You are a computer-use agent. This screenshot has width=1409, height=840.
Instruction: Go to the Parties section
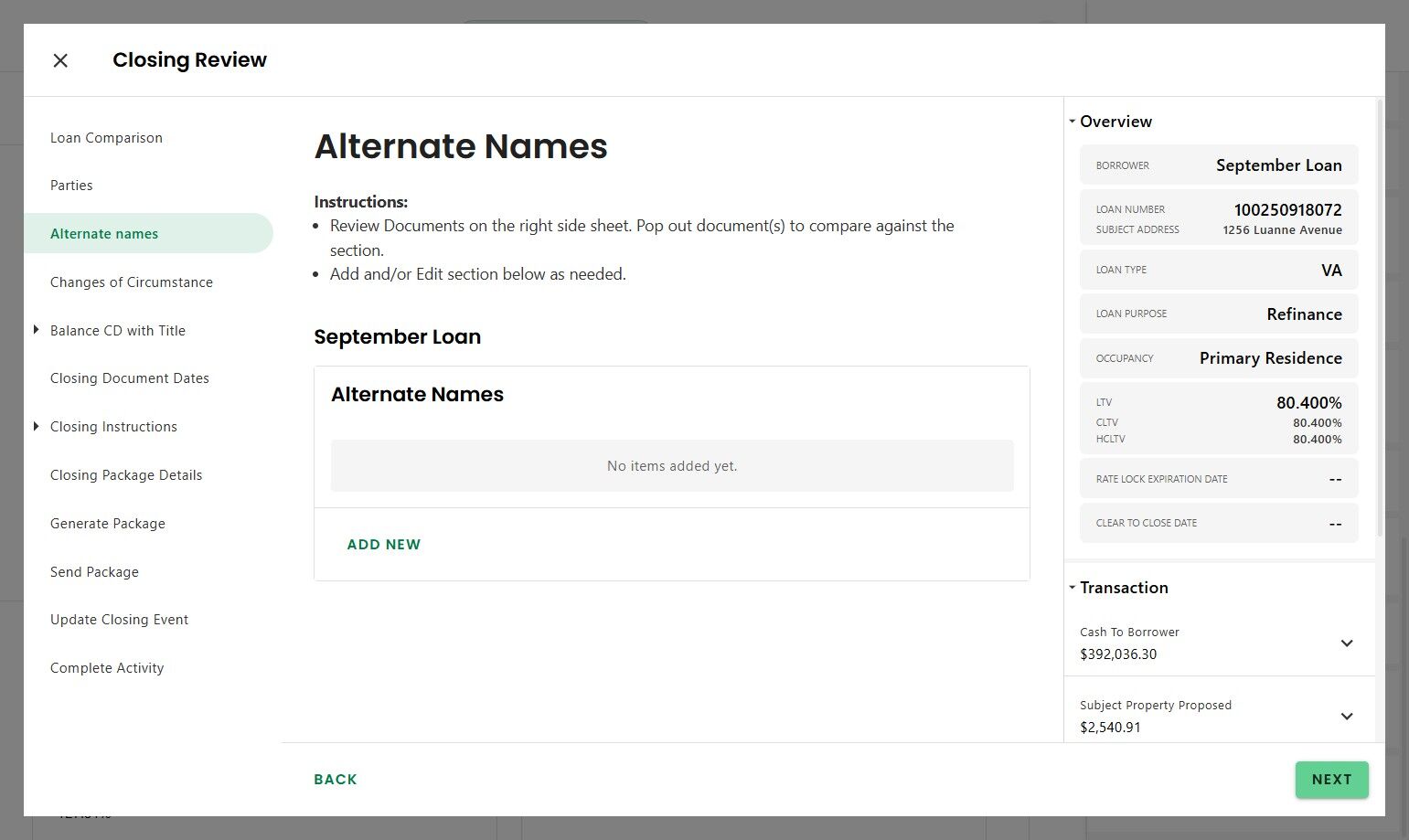click(x=71, y=186)
